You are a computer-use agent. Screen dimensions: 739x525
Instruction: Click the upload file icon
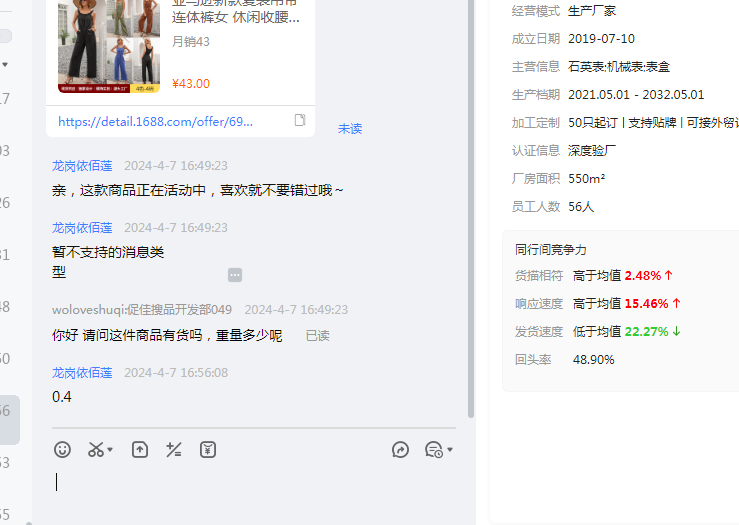(140, 450)
